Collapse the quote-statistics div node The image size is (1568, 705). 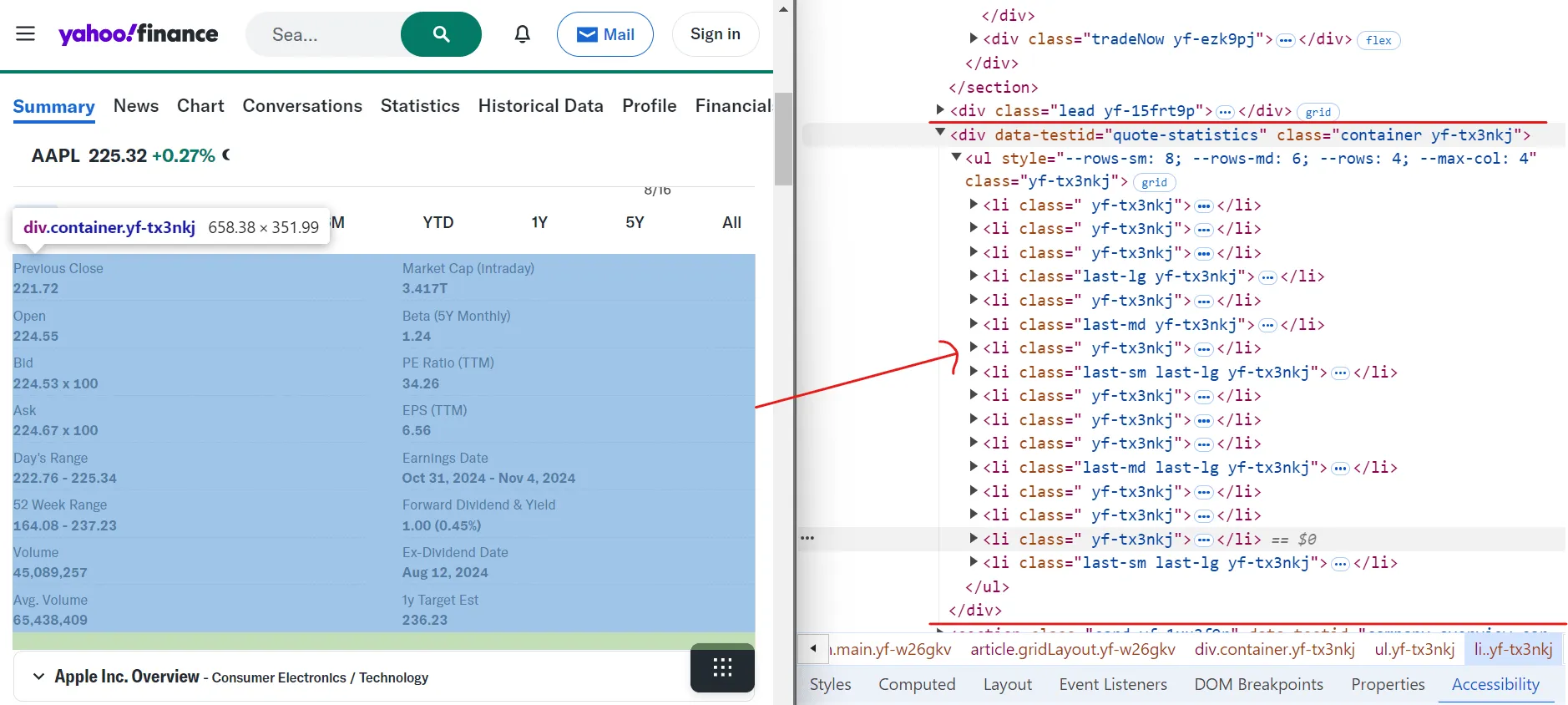[x=940, y=132]
